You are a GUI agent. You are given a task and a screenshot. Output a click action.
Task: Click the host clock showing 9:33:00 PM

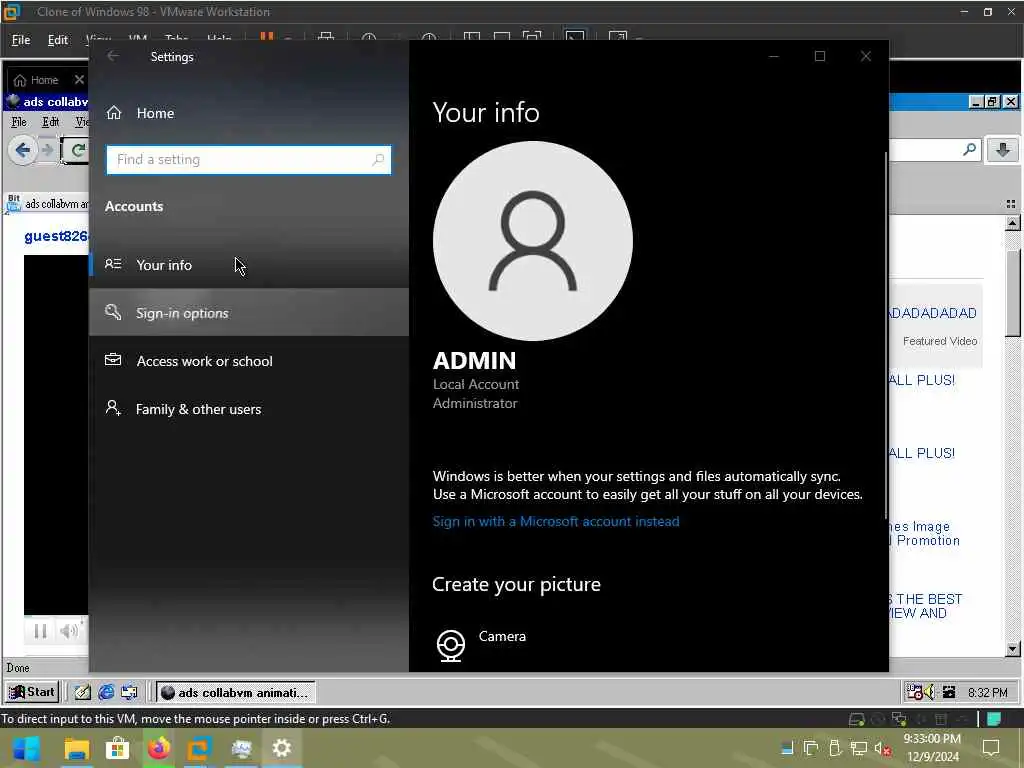pyautogui.click(x=932, y=739)
